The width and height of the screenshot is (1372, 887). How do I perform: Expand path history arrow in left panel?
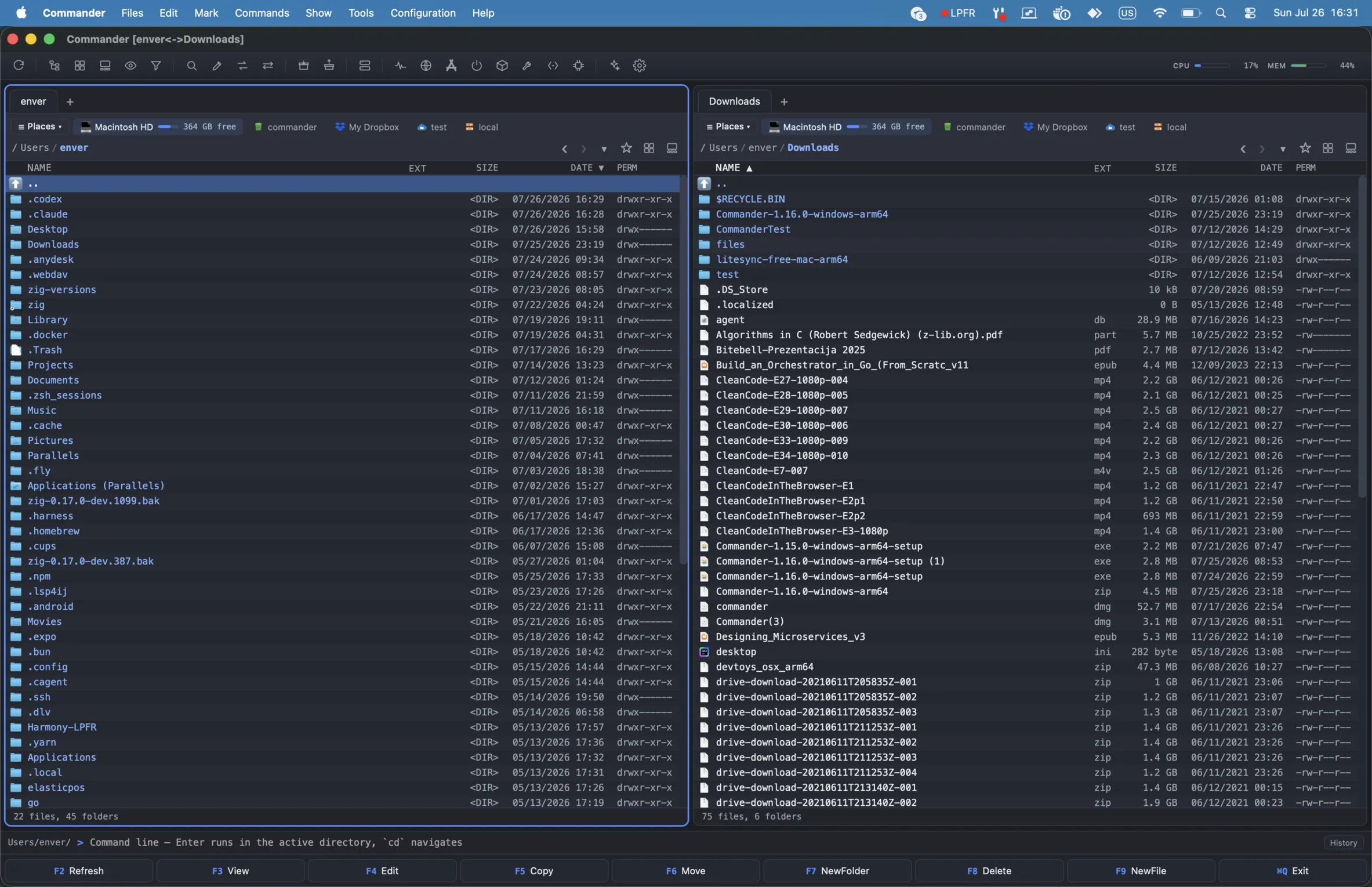click(604, 149)
